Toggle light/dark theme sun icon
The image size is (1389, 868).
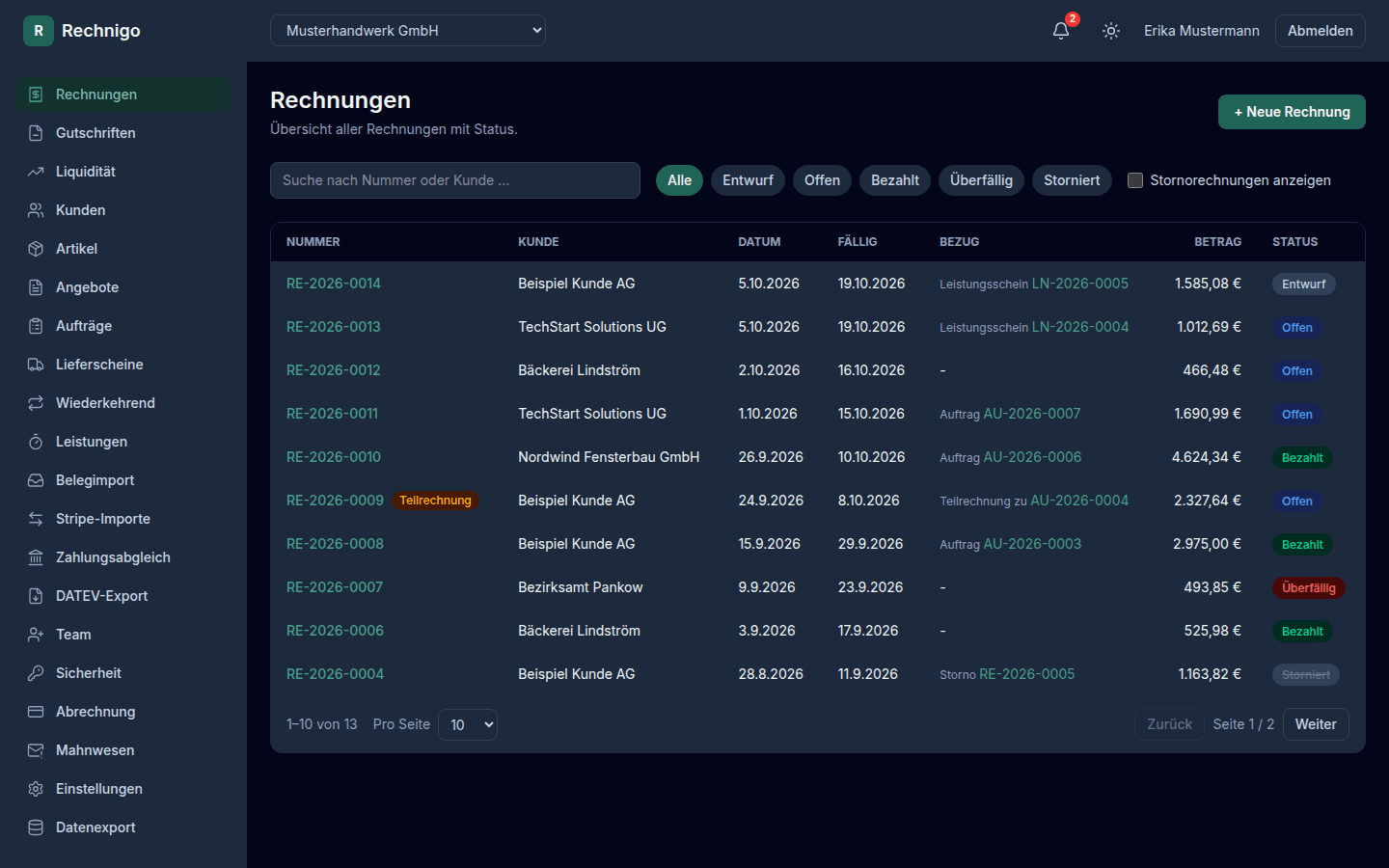[1111, 31]
